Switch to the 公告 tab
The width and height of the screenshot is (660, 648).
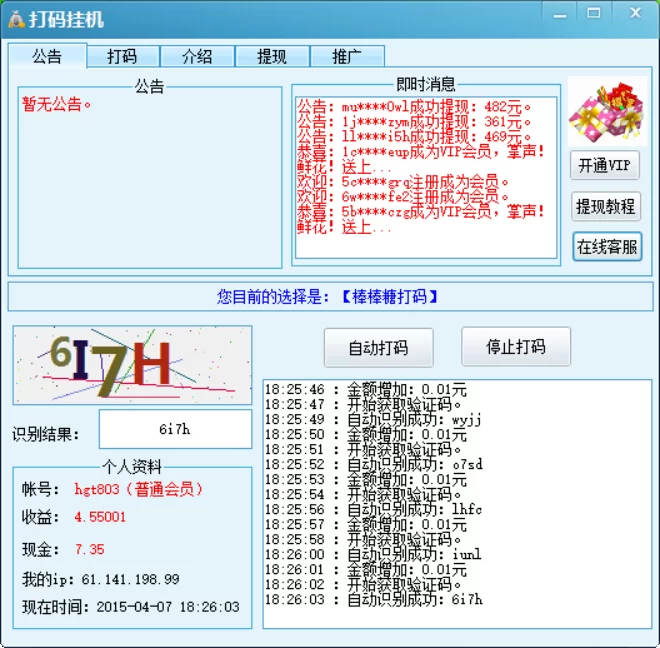(48, 56)
